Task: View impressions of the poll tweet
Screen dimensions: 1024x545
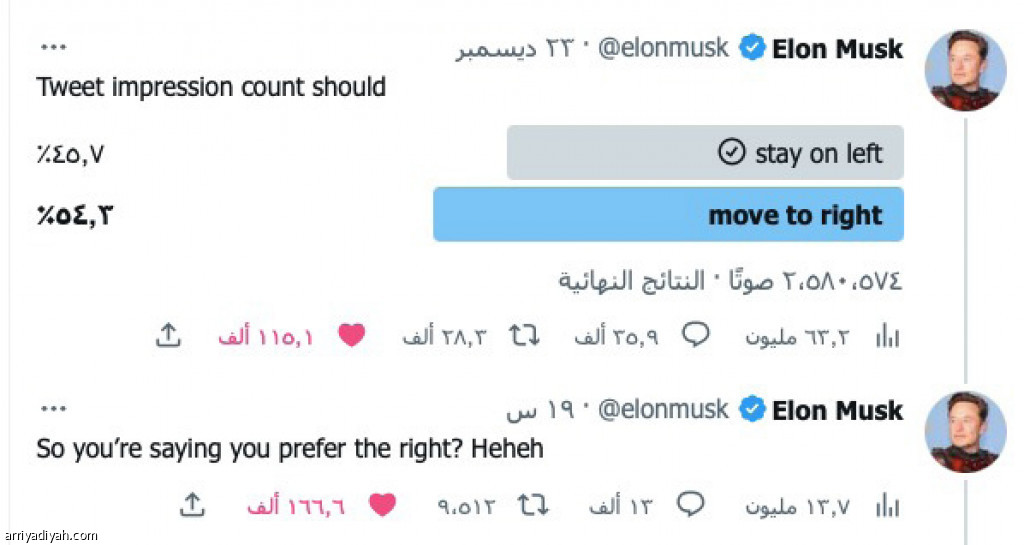Action: 886,337
